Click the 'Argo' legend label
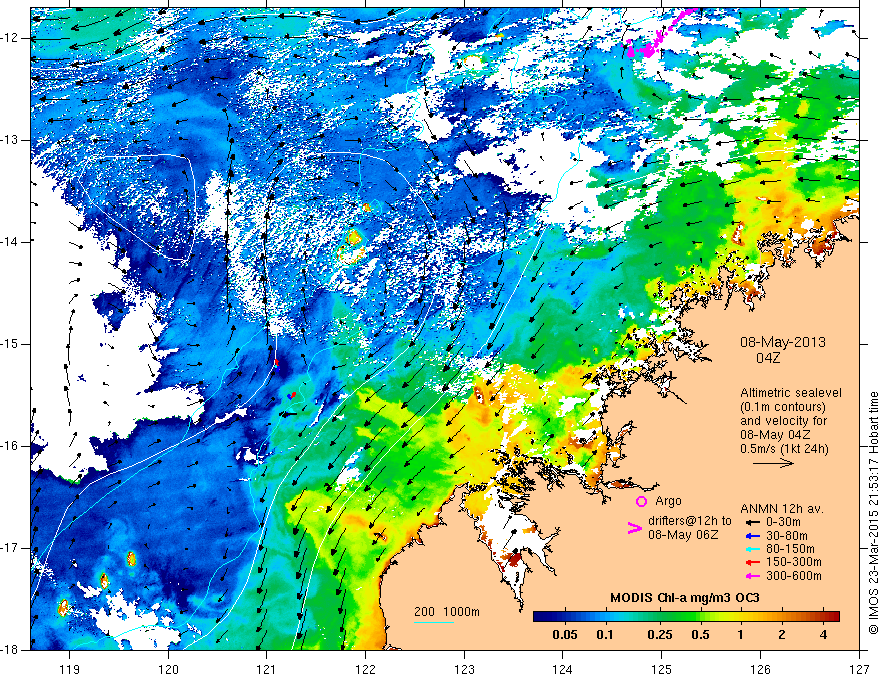Screen dimensions: 880x680 point(668,501)
